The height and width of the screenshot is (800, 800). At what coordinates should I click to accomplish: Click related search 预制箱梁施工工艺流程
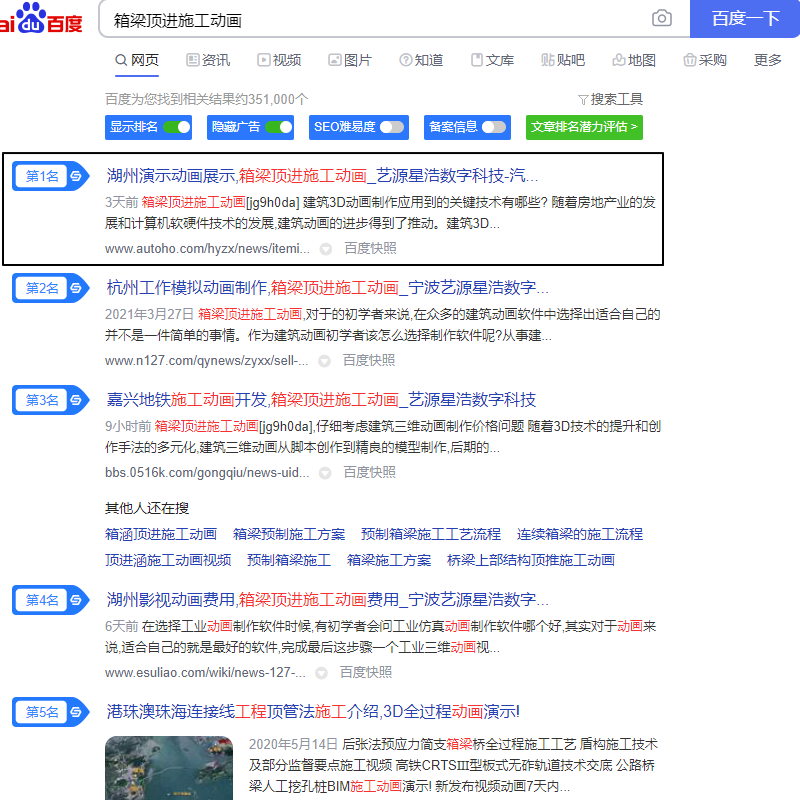(x=431, y=534)
